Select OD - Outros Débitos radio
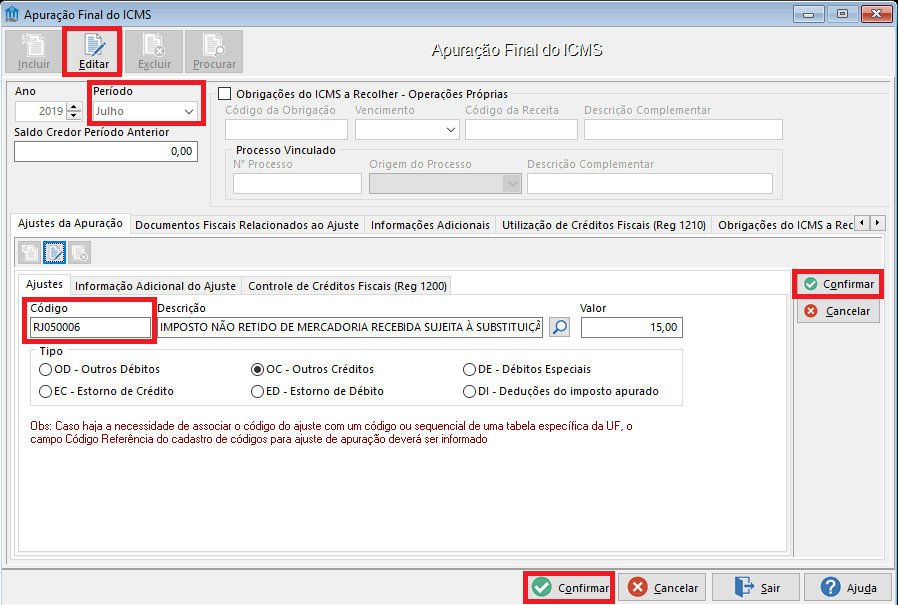This screenshot has height=605, width=898. pos(45,370)
